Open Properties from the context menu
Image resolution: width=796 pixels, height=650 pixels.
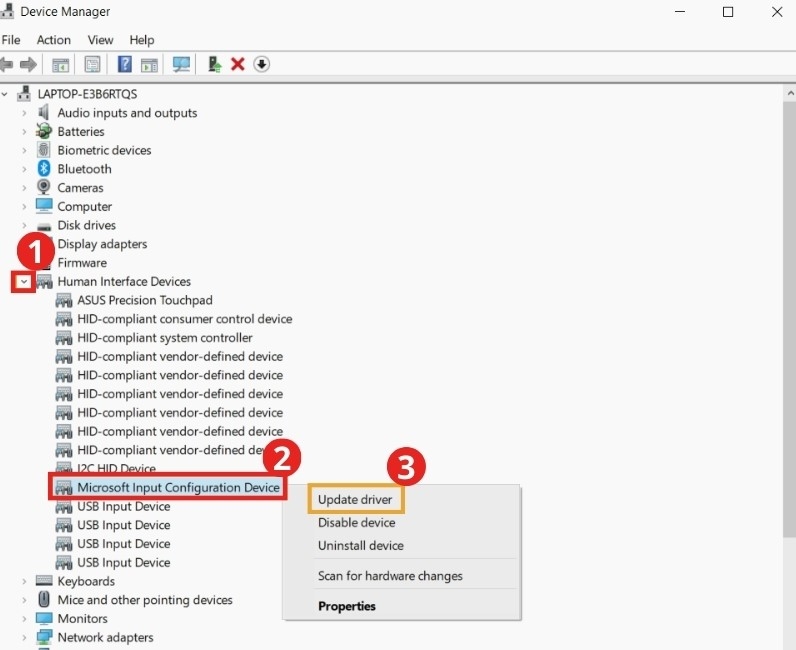(347, 606)
